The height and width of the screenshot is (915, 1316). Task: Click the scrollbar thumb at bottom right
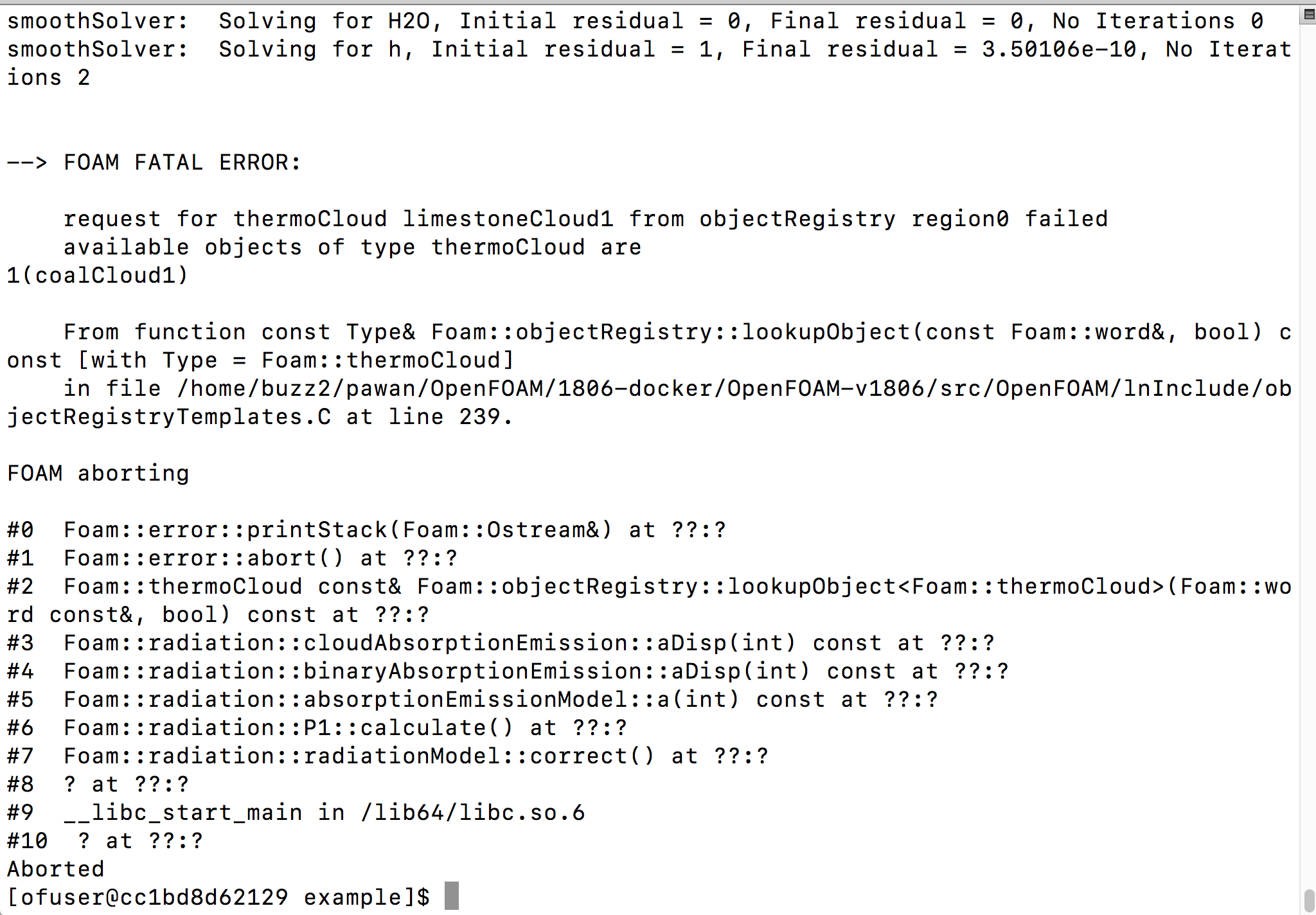(x=1308, y=900)
